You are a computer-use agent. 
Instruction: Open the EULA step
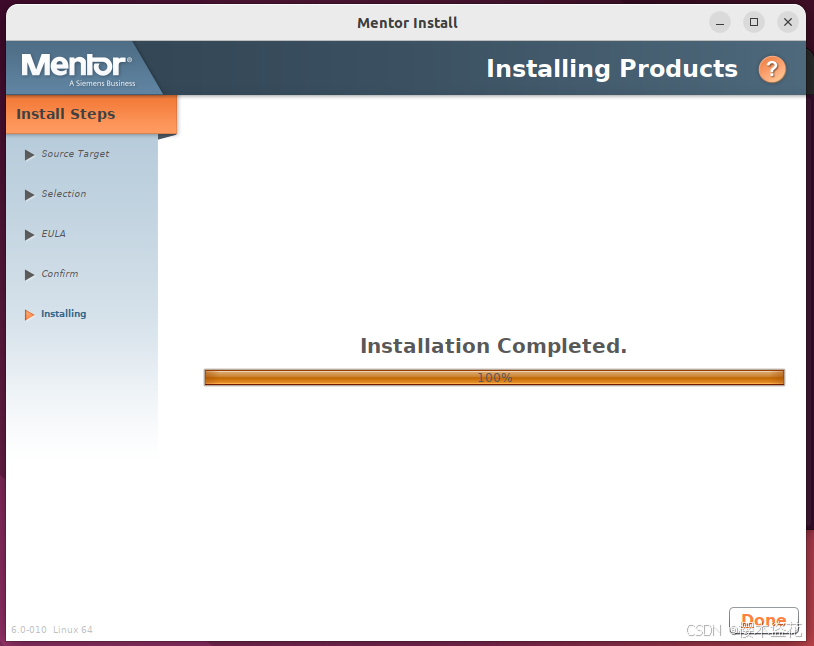53,234
